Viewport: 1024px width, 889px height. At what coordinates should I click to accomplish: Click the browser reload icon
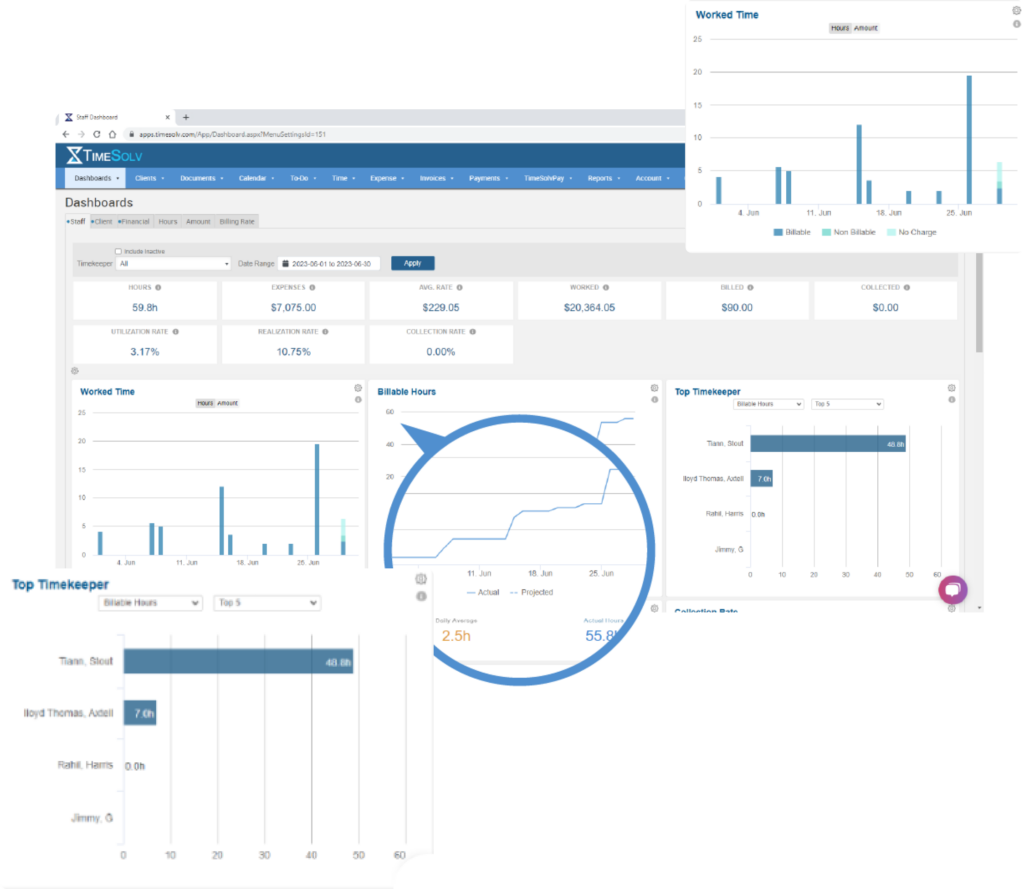97,135
